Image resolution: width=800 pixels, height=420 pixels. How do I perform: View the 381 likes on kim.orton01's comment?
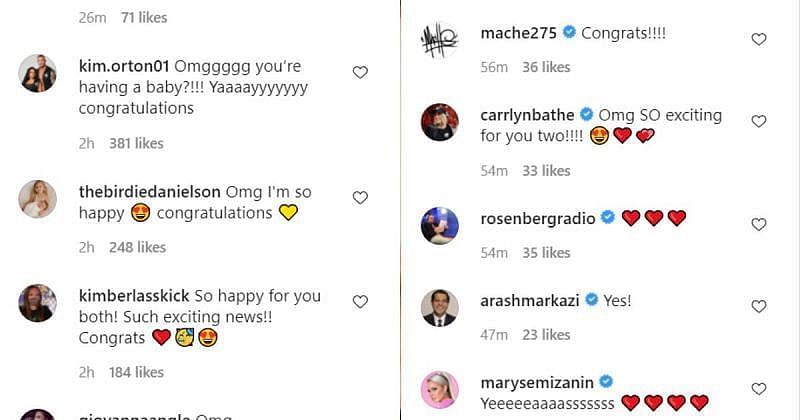tap(136, 143)
